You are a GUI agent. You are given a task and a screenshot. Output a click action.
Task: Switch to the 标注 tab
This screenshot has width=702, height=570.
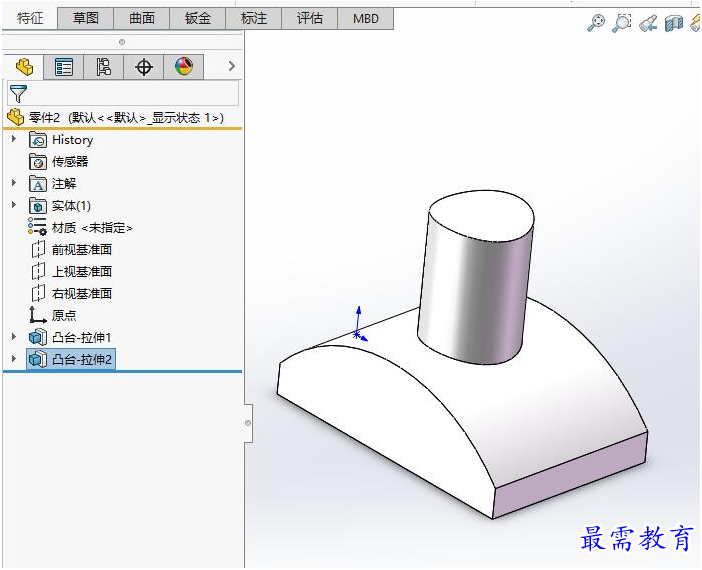(x=253, y=18)
